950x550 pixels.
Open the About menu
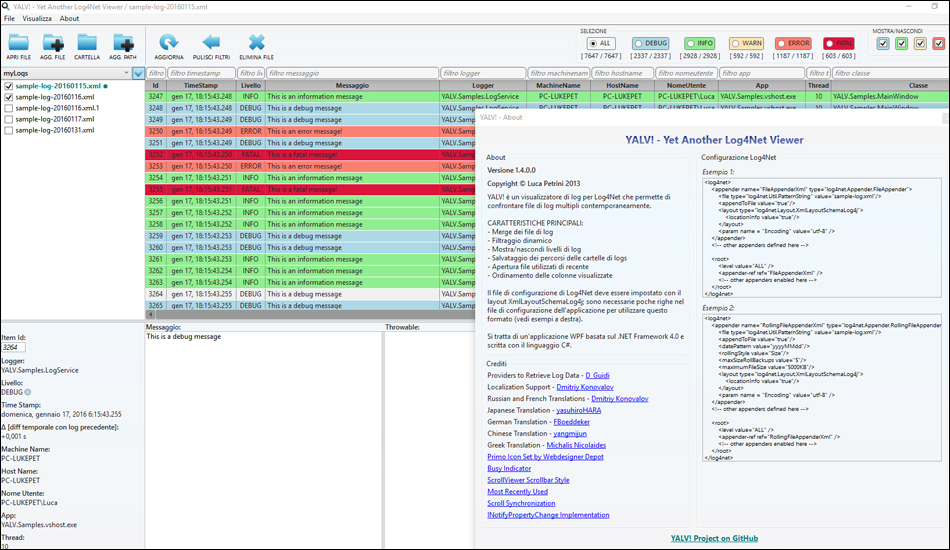click(69, 18)
